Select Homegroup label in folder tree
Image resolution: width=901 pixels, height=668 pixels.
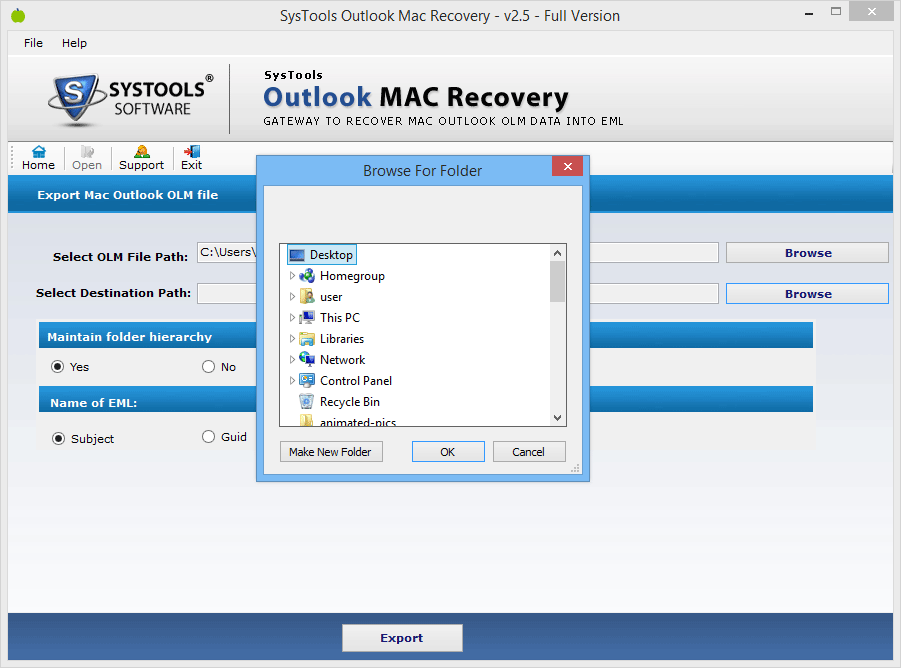352,276
